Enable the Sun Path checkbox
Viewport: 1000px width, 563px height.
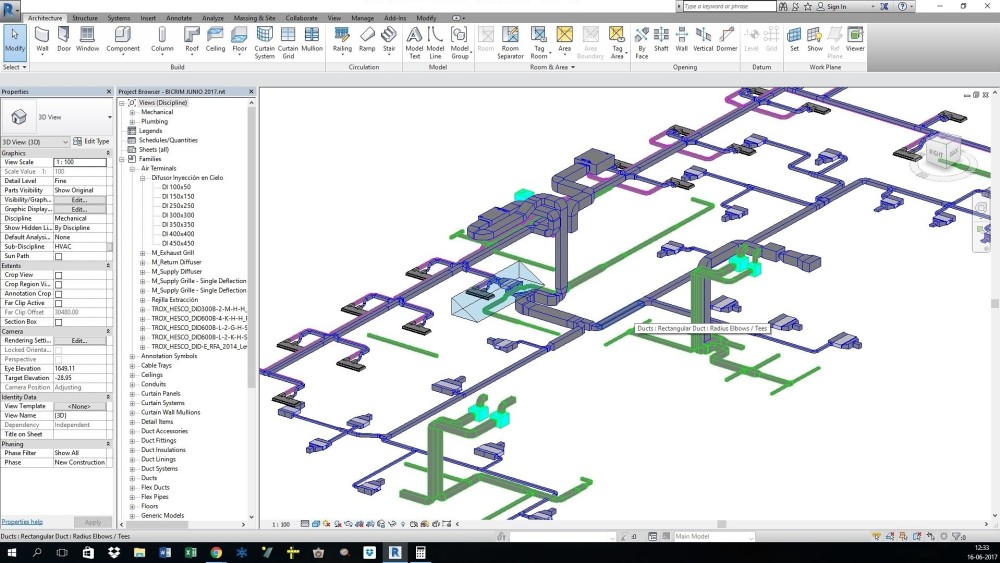(x=59, y=256)
